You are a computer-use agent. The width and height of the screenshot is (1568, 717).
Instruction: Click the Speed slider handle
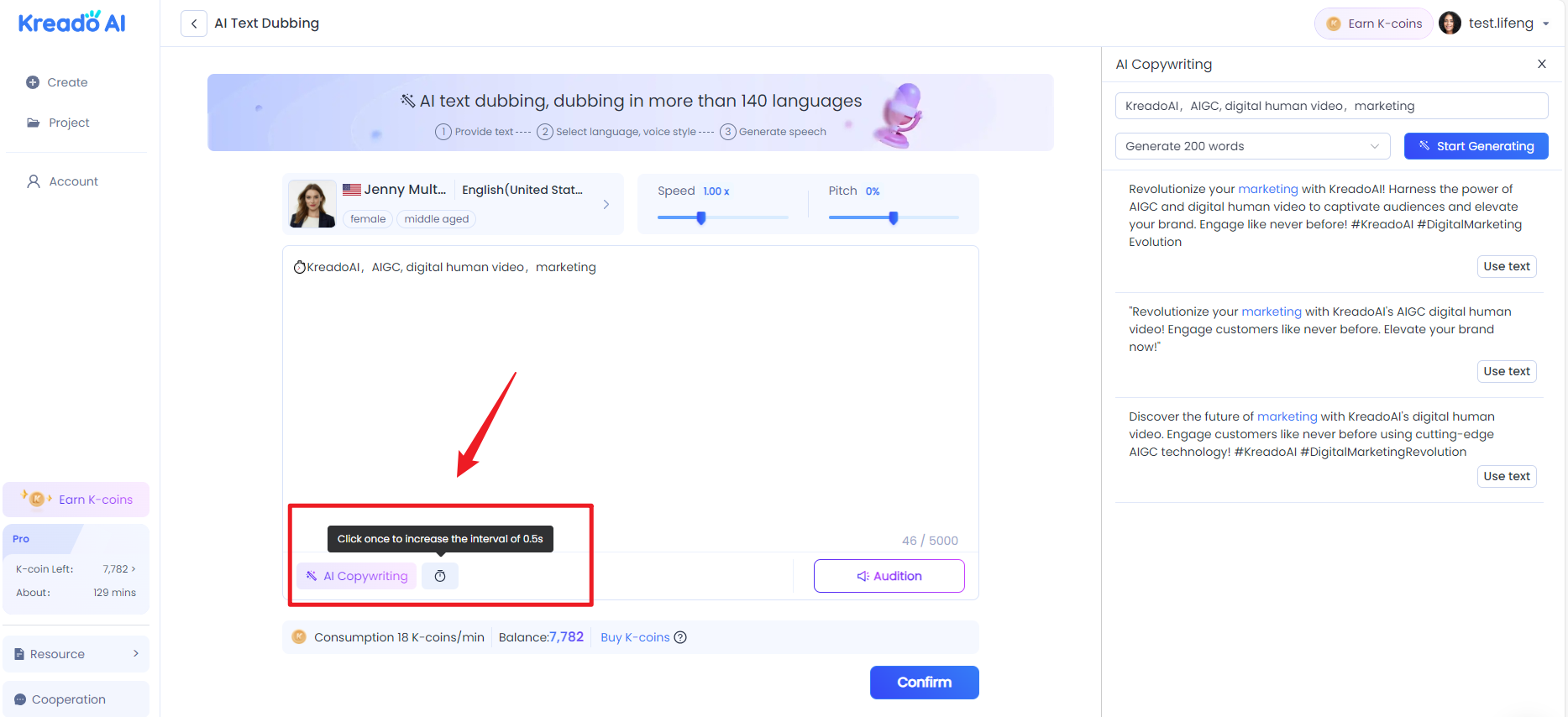click(x=701, y=218)
